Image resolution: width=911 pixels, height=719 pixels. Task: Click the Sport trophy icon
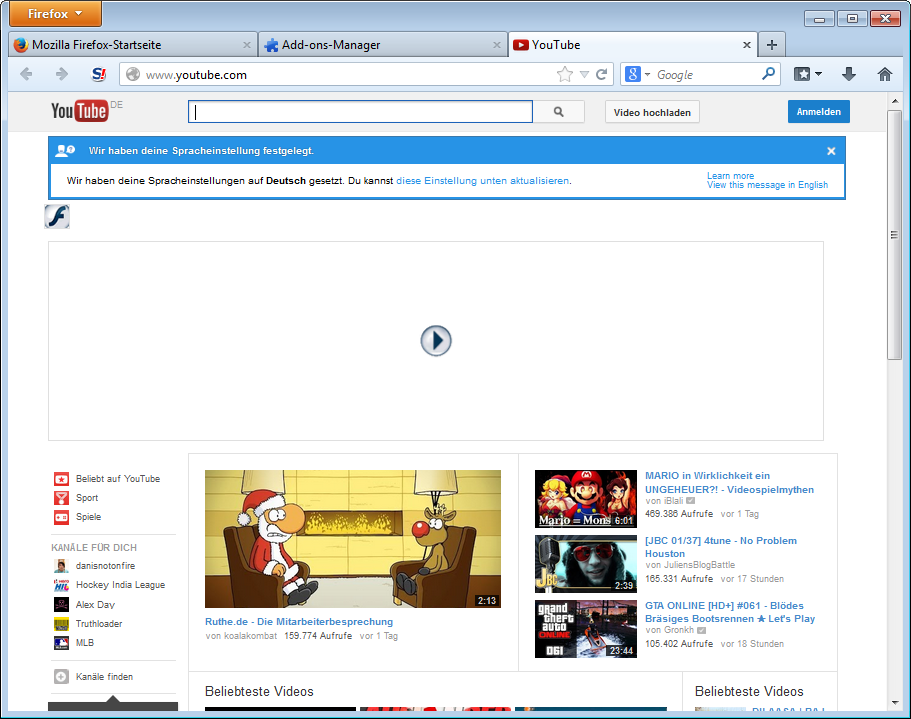pyautogui.click(x=61, y=498)
